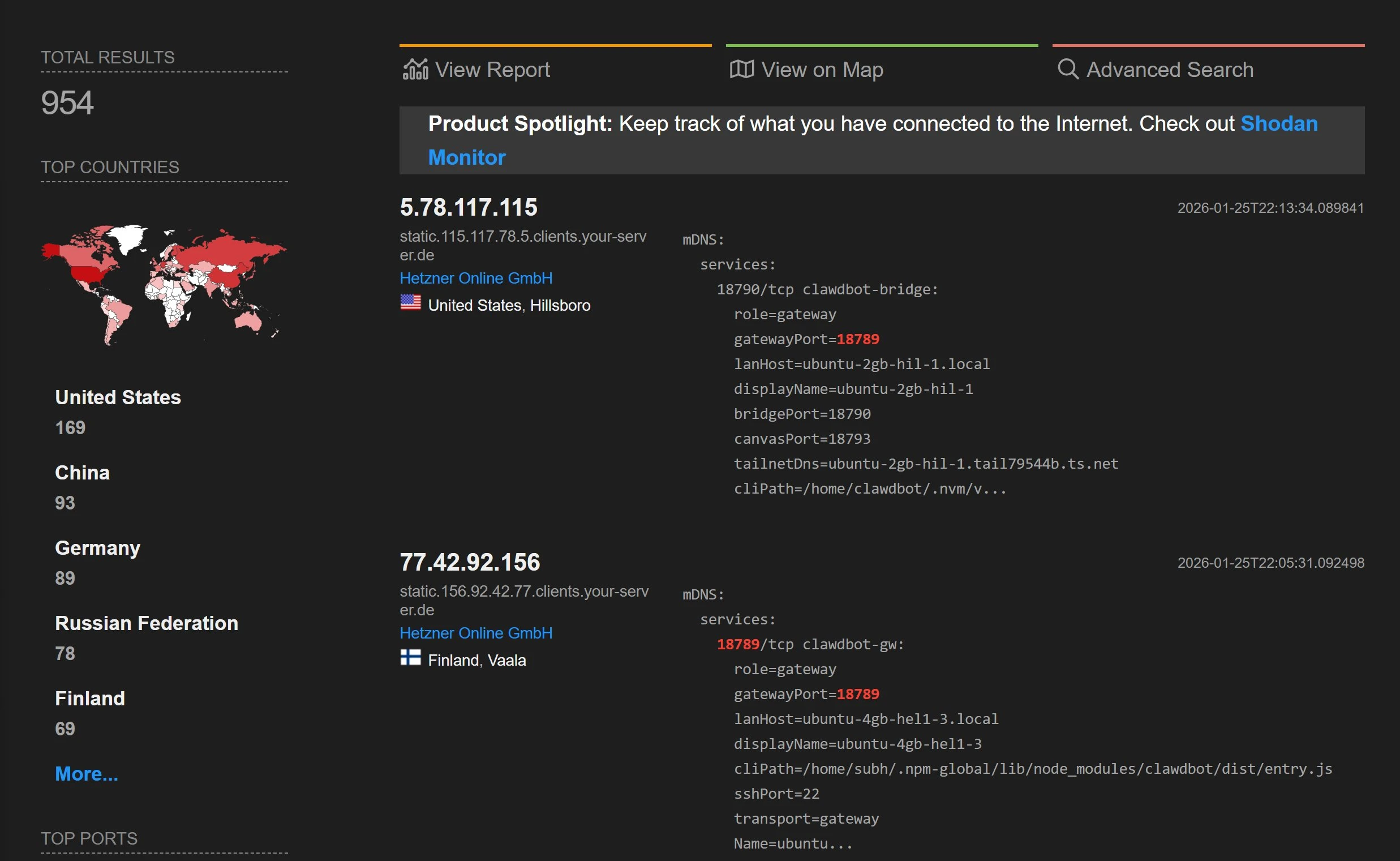Open Advanced Search via the magnifying glass icon

pyautogui.click(x=1068, y=68)
